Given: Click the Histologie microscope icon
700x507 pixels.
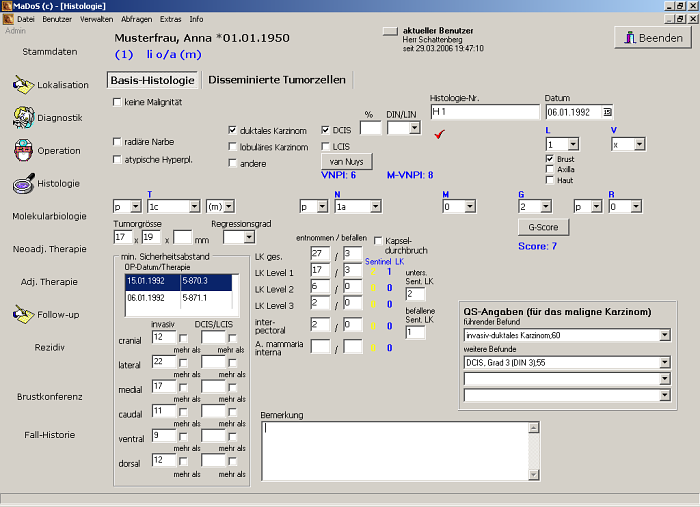Looking at the screenshot, I should (x=23, y=184).
